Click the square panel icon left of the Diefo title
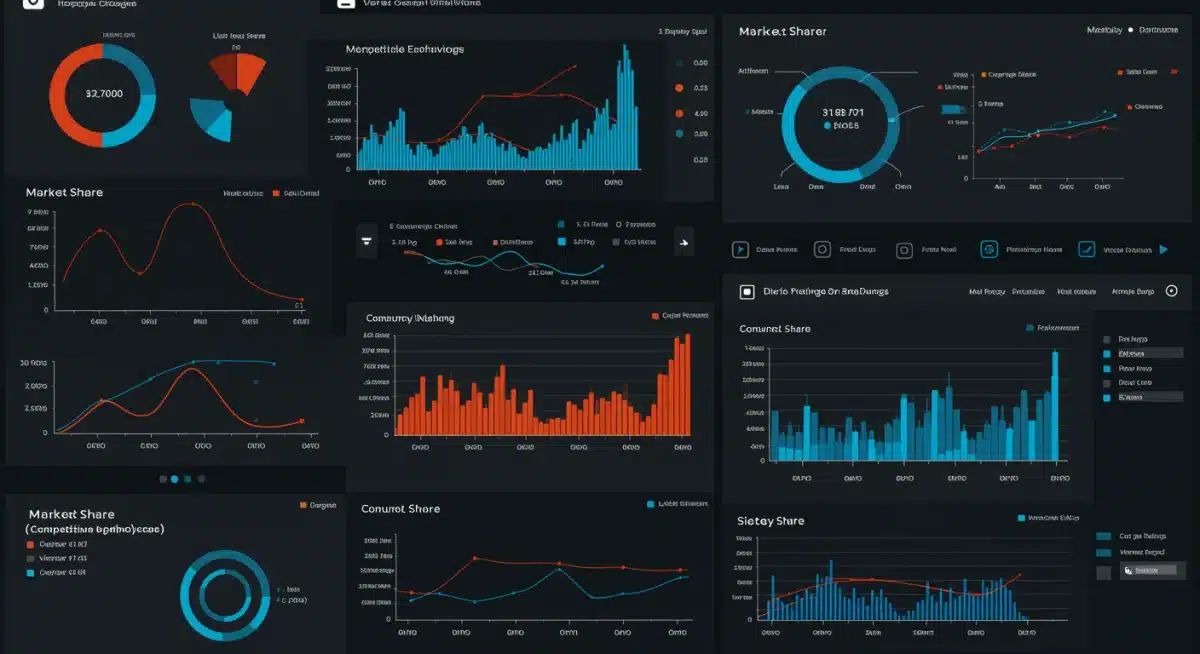Screen dimensions: 1200x654 click(x=747, y=292)
